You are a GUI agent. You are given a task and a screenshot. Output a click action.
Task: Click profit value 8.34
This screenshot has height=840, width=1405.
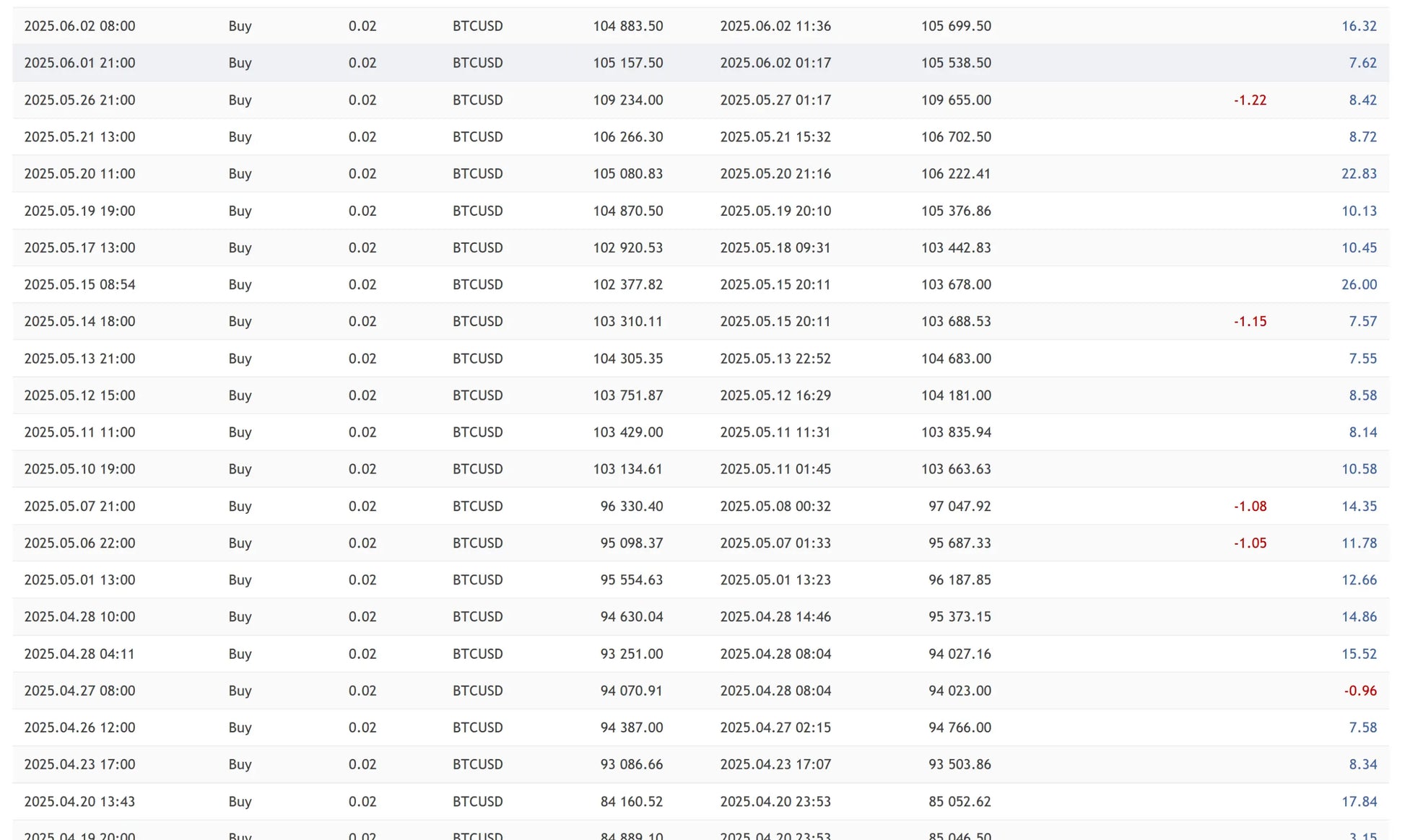click(1362, 765)
